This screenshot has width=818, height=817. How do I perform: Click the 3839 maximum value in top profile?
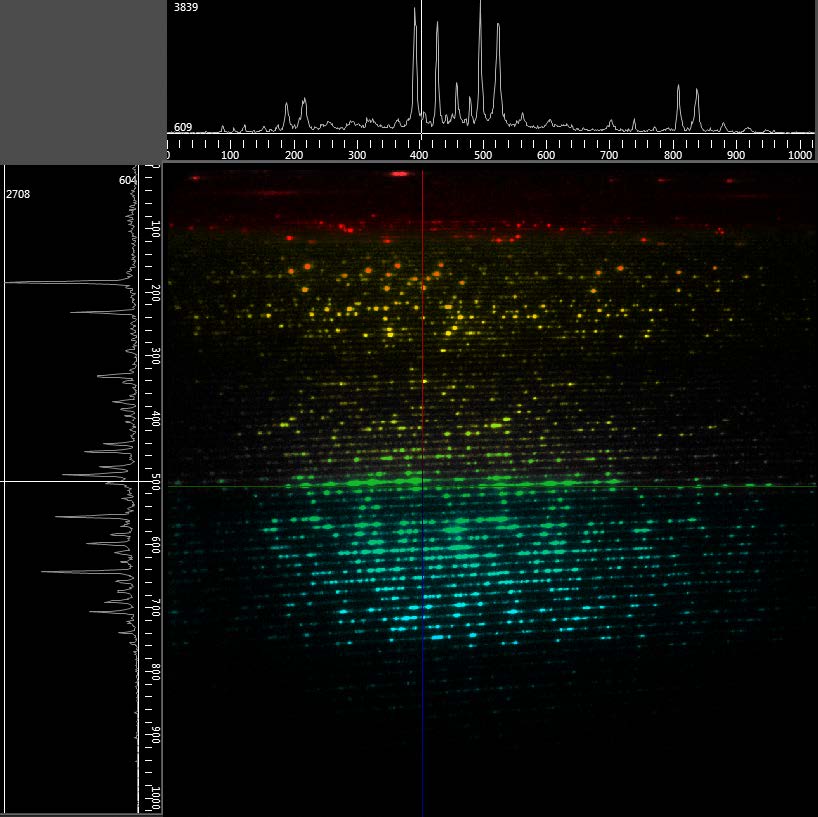point(186,7)
